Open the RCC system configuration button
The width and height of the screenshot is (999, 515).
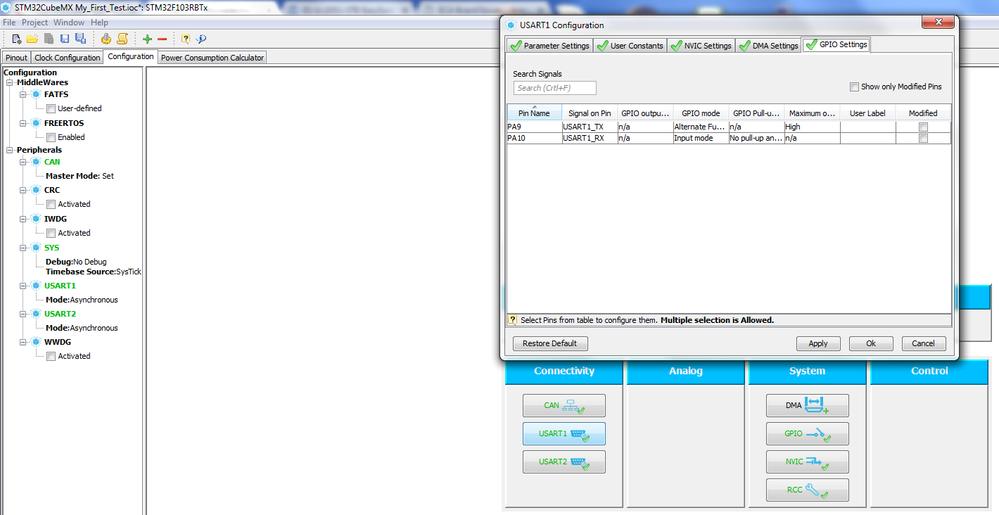point(807,490)
